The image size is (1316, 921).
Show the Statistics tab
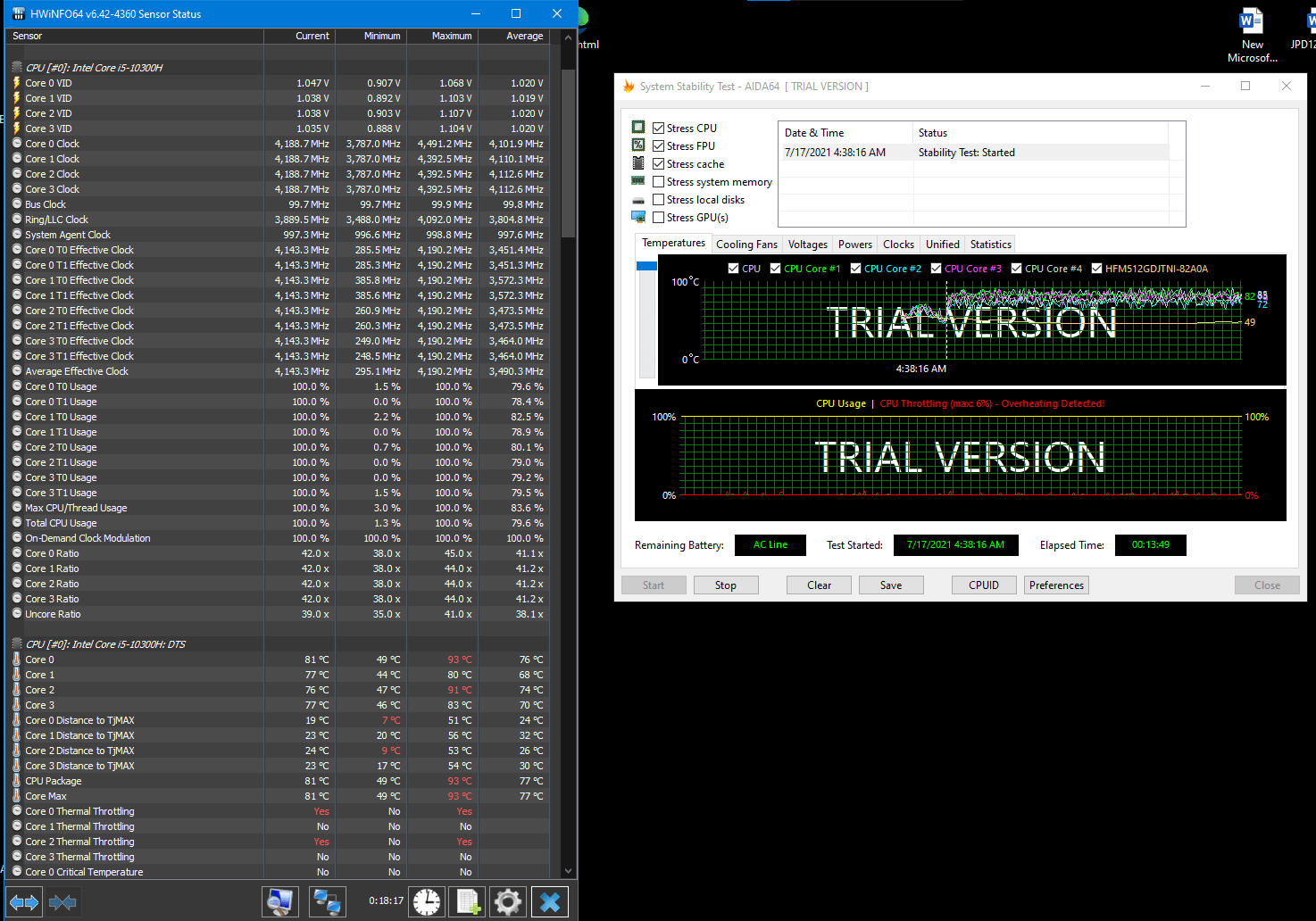[991, 245]
